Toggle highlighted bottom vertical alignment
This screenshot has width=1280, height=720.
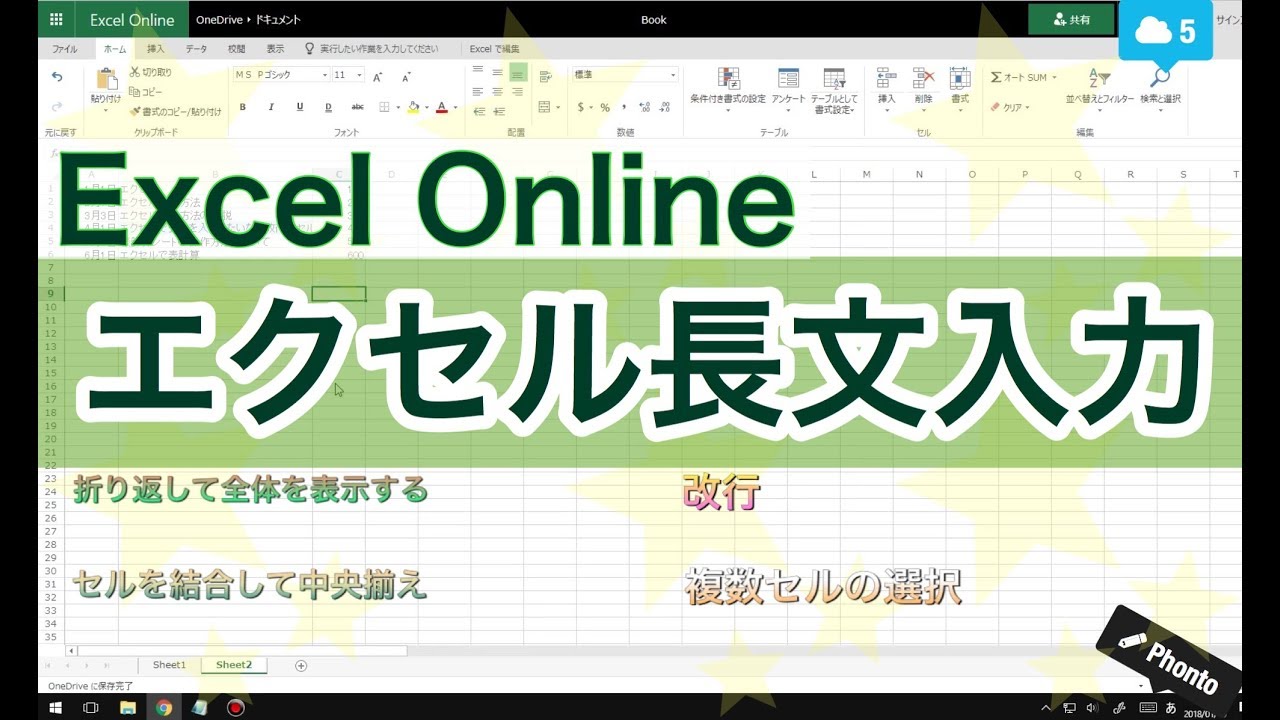tap(518, 72)
